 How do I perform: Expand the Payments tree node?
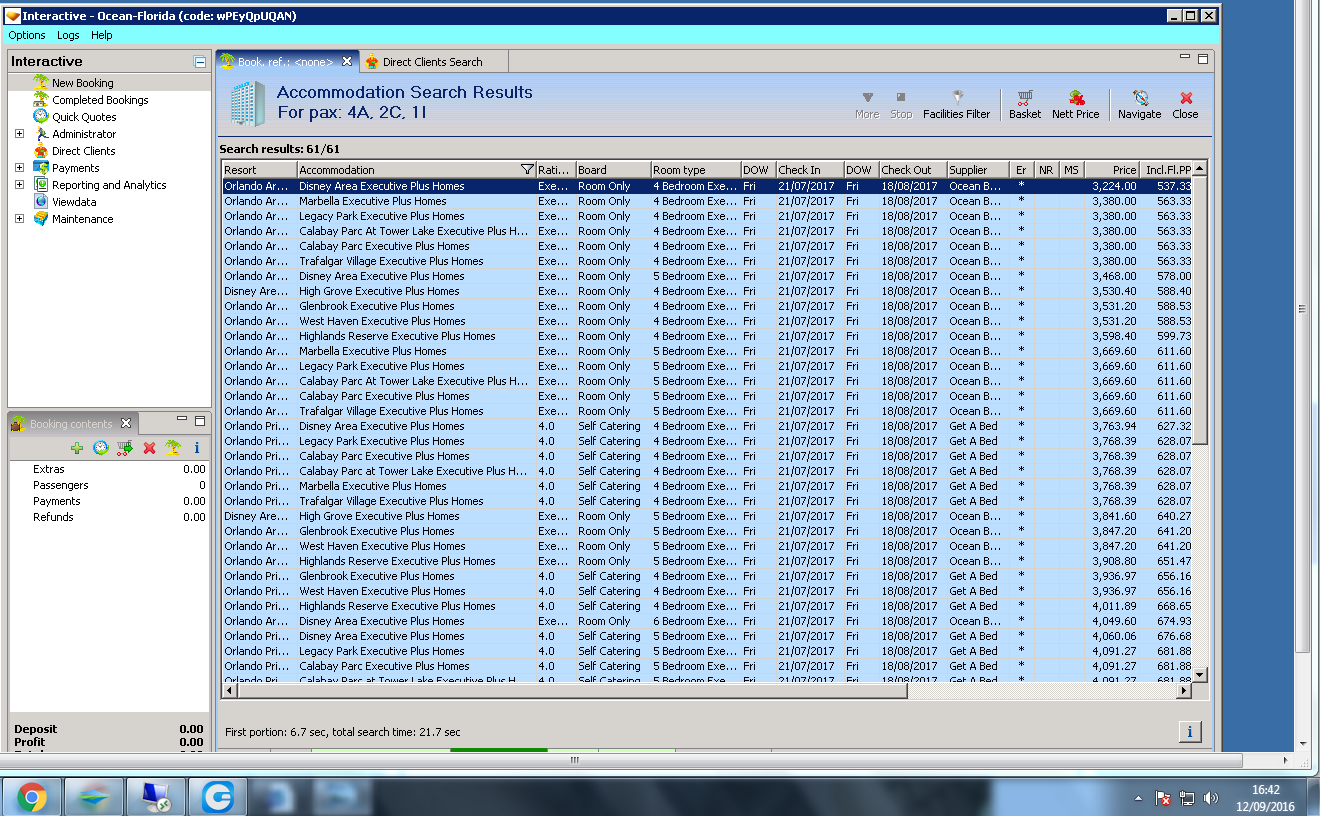19,168
